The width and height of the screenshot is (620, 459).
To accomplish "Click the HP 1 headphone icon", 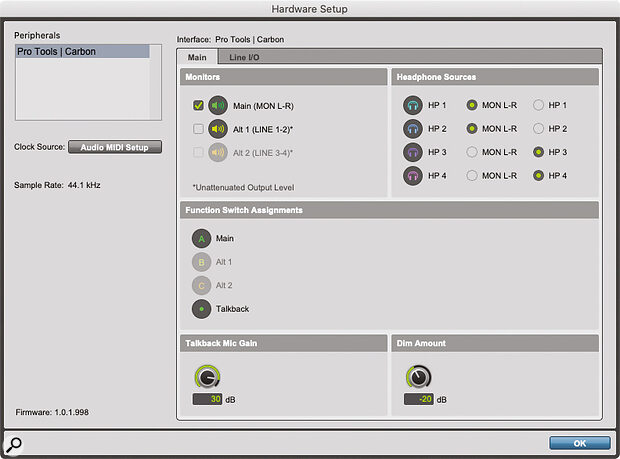I will [413, 105].
